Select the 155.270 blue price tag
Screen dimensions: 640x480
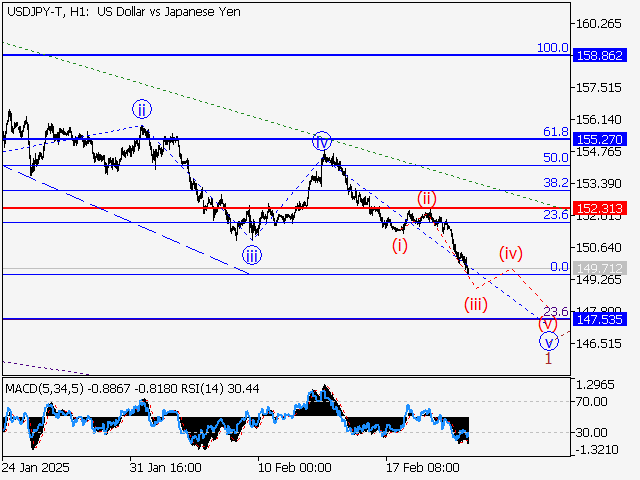600,139
